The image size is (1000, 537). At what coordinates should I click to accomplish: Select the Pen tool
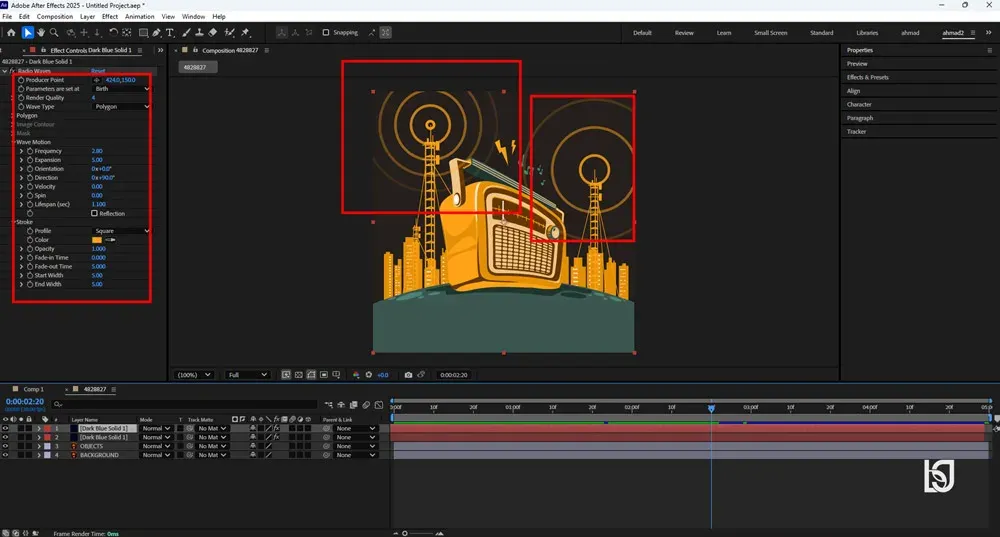click(157, 33)
